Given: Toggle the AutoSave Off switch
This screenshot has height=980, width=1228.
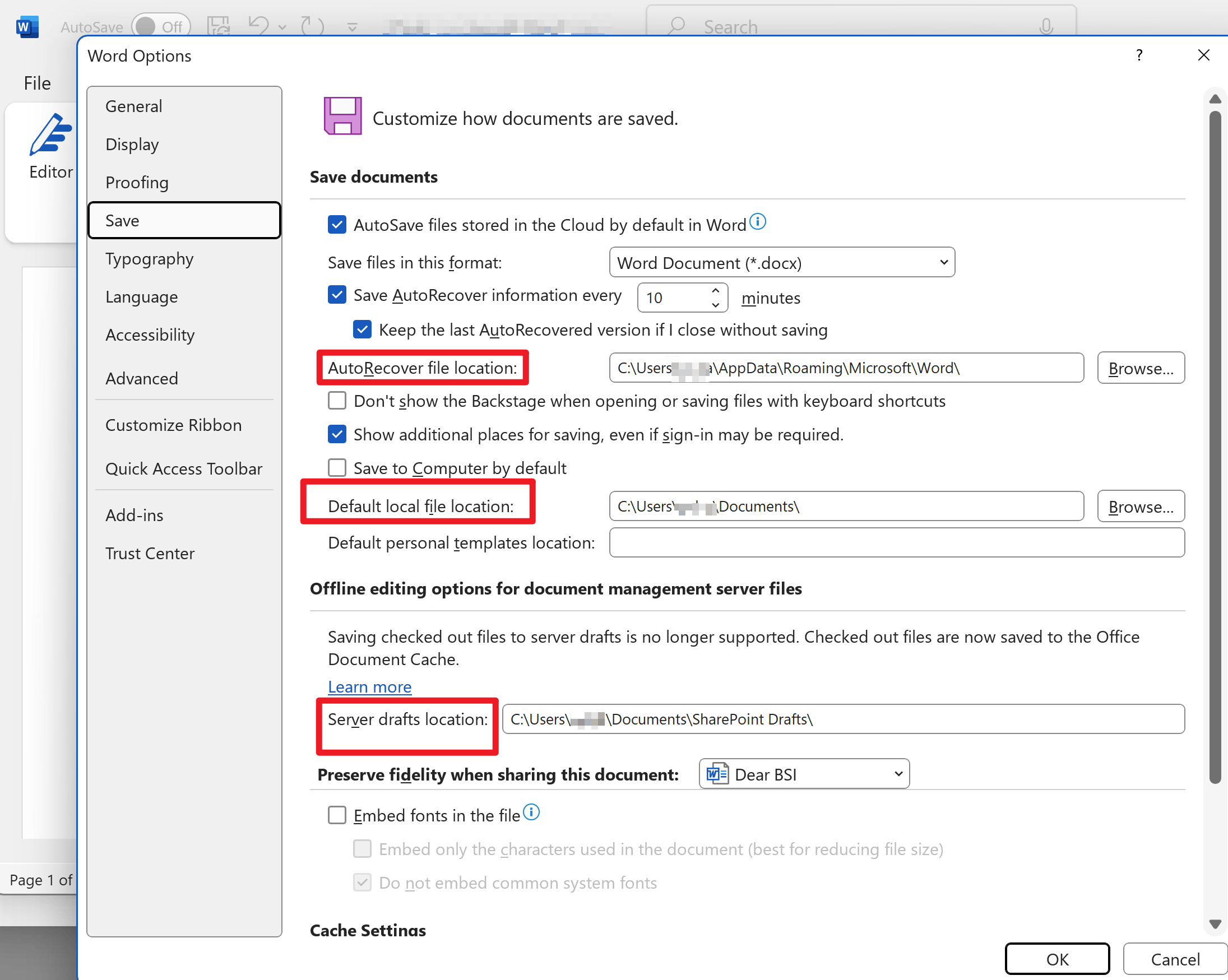Looking at the screenshot, I should pos(161,26).
